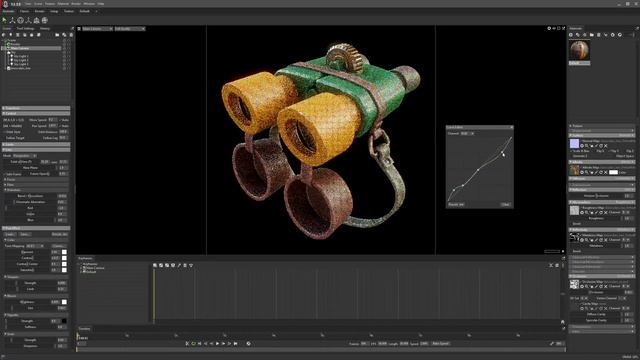Click the Curves button beside Tone Mapping
The image size is (640, 360).
click(x=59, y=246)
